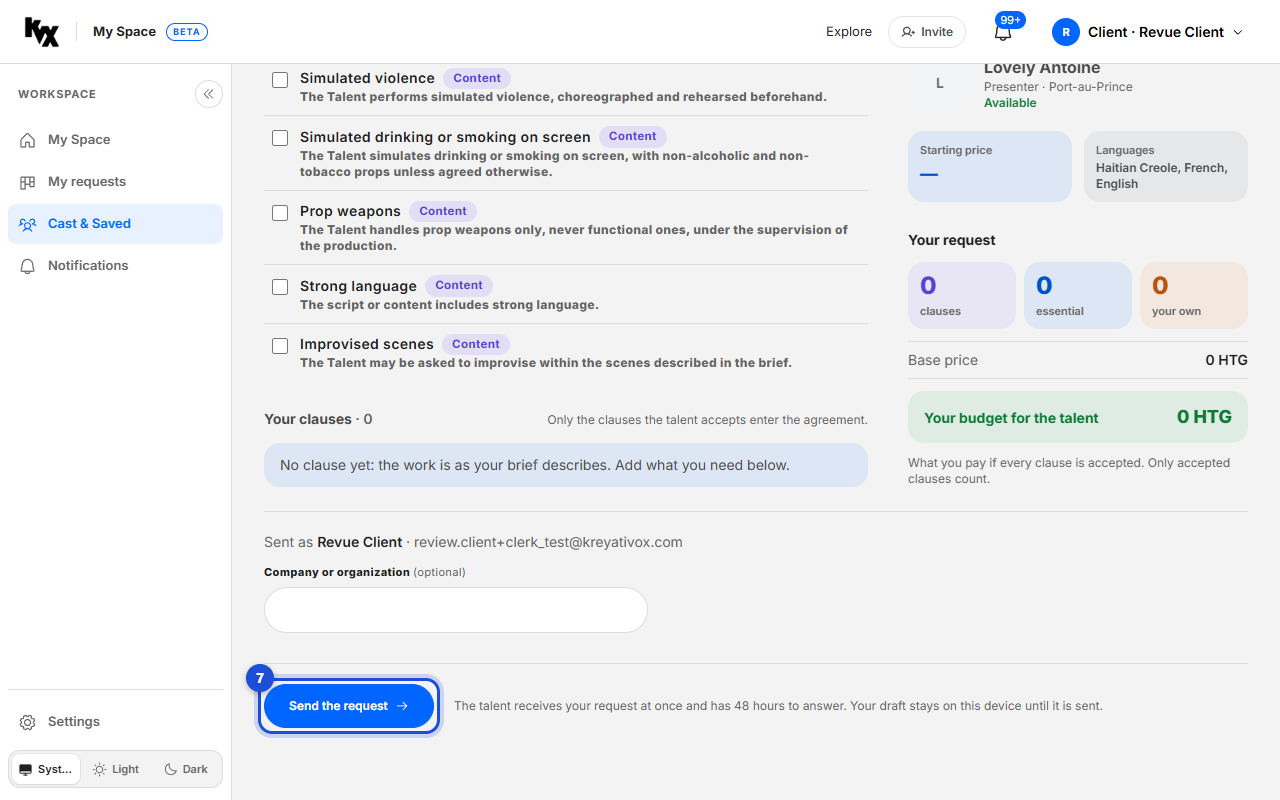1280x800 pixels.
Task: Click the No clause yet notice
Action: pos(566,465)
